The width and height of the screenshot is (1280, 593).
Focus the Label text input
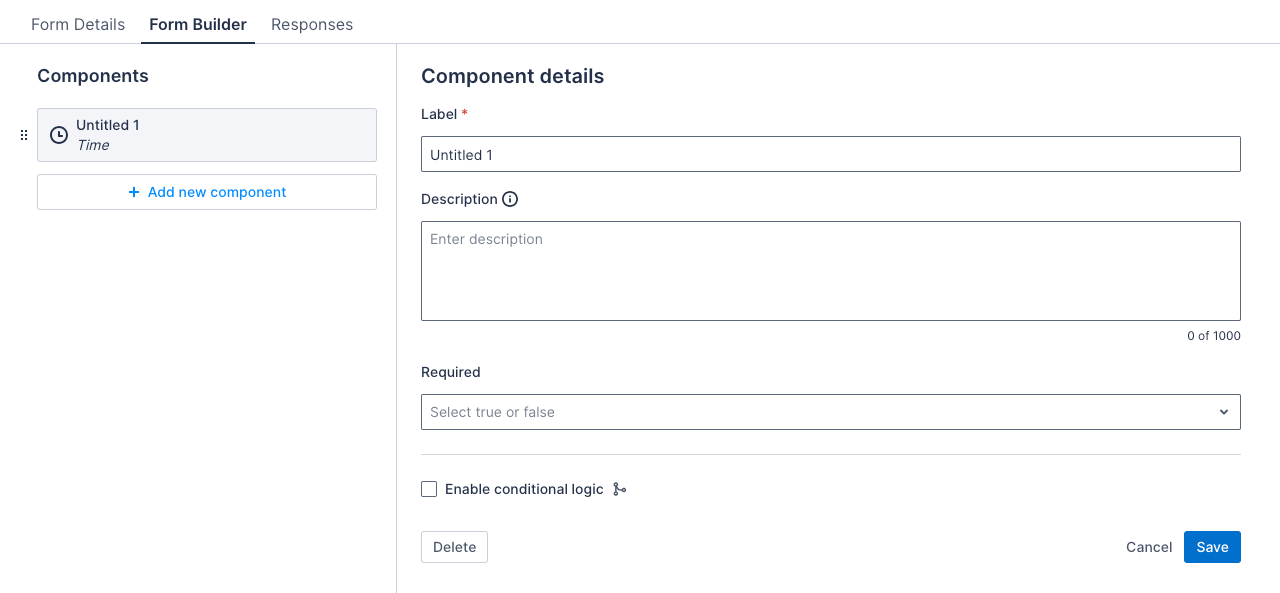pos(830,155)
